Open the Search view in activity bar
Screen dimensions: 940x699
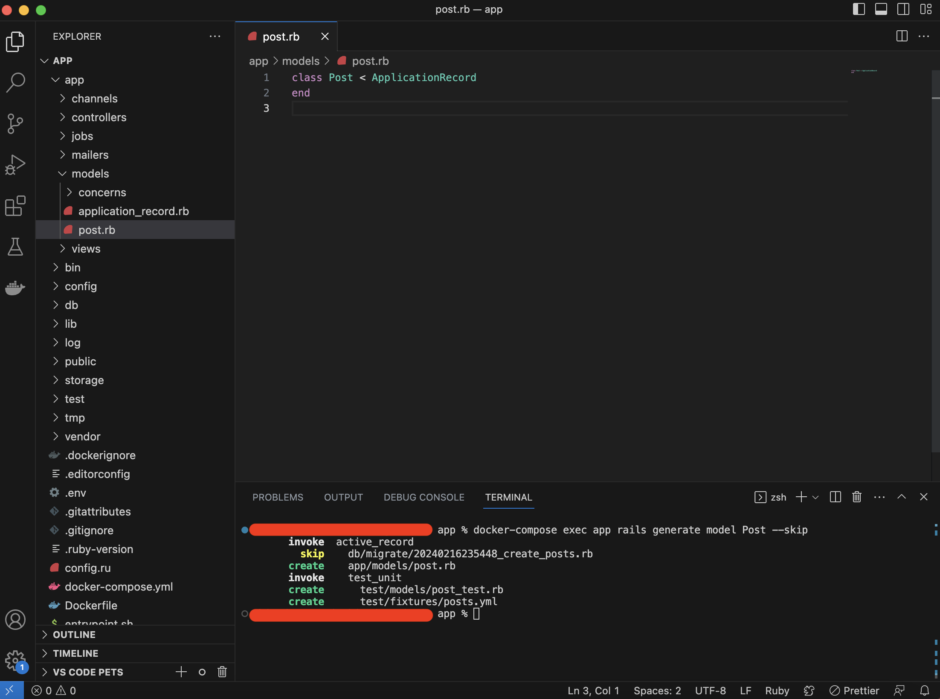(x=15, y=83)
